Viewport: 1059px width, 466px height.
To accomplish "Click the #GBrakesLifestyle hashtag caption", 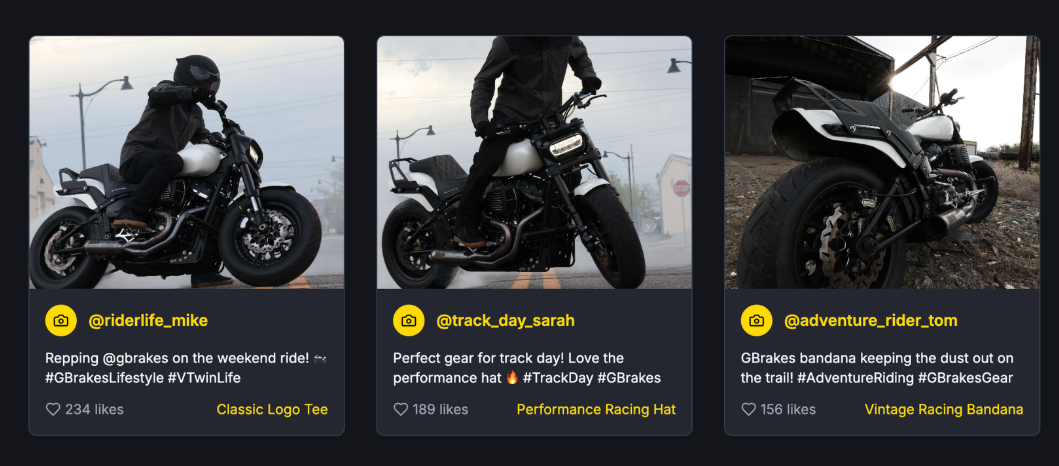I will coord(104,378).
